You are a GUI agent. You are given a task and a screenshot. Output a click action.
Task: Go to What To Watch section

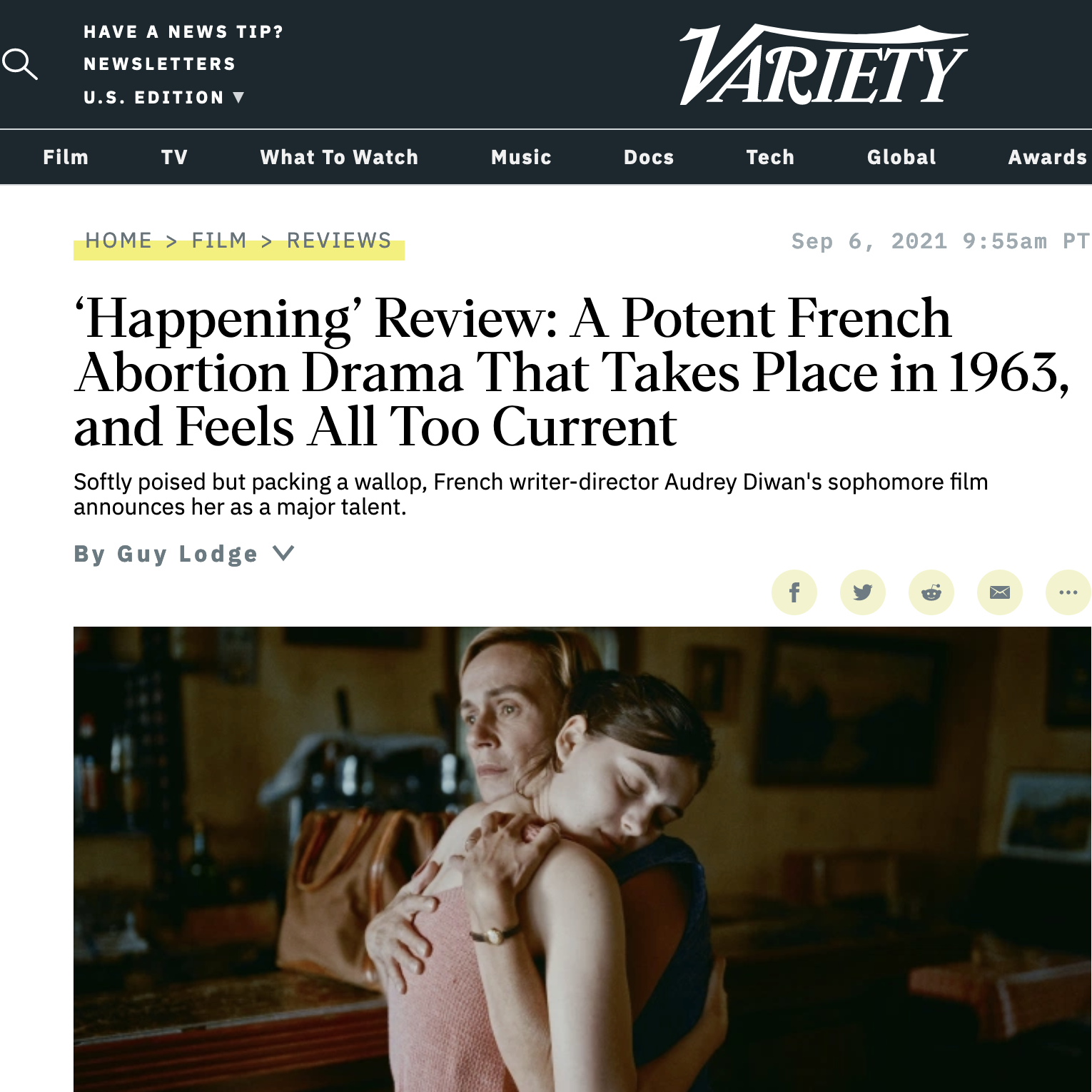point(339,157)
